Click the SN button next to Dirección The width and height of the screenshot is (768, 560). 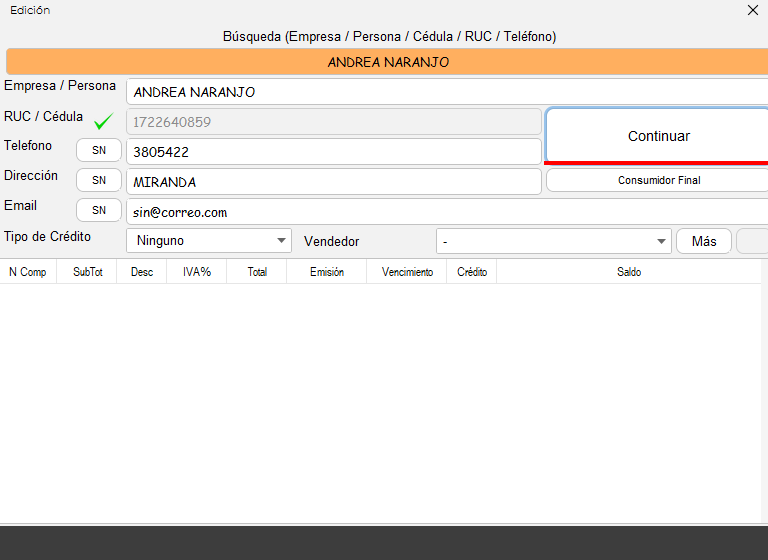pyautogui.click(x=99, y=180)
